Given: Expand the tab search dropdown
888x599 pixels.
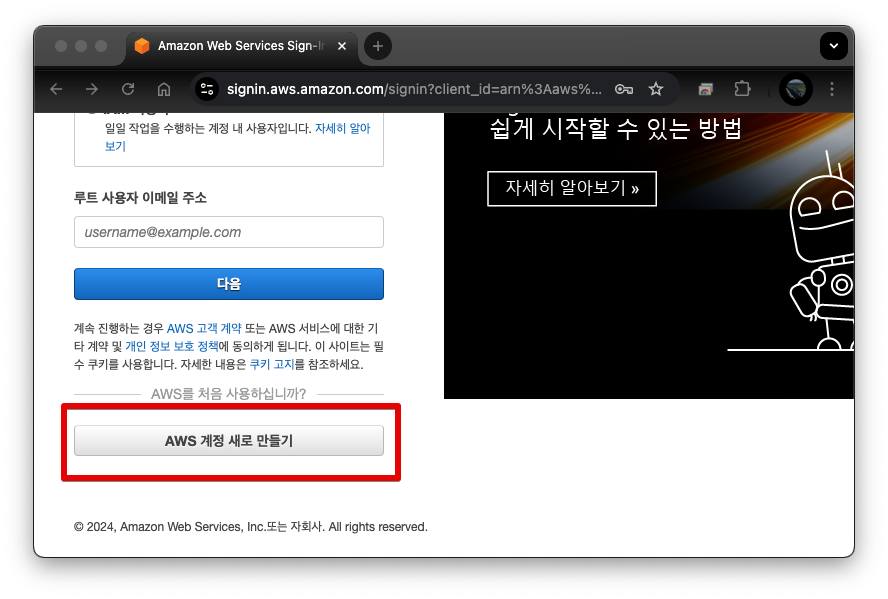Looking at the screenshot, I should click(x=834, y=46).
